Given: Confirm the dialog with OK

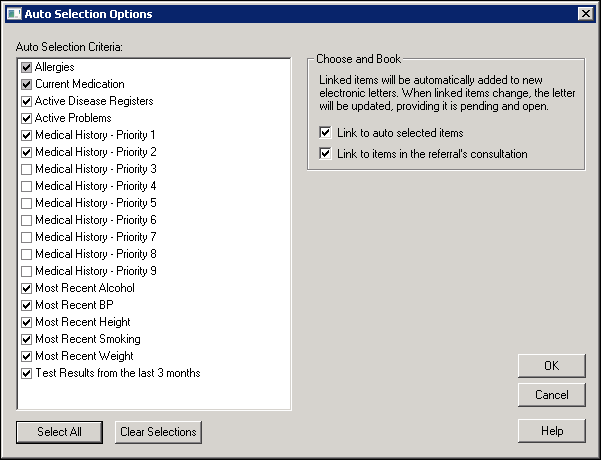Looking at the screenshot, I should (x=551, y=366).
